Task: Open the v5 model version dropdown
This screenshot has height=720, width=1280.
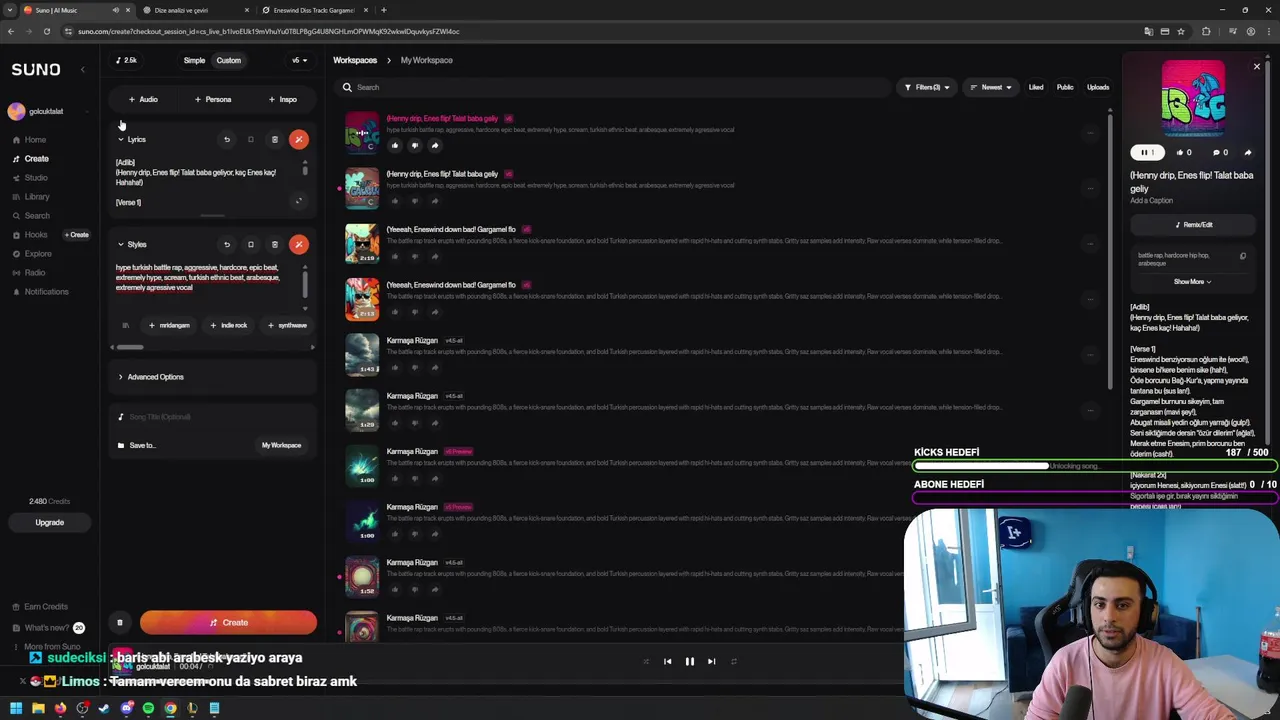Action: click(x=298, y=60)
